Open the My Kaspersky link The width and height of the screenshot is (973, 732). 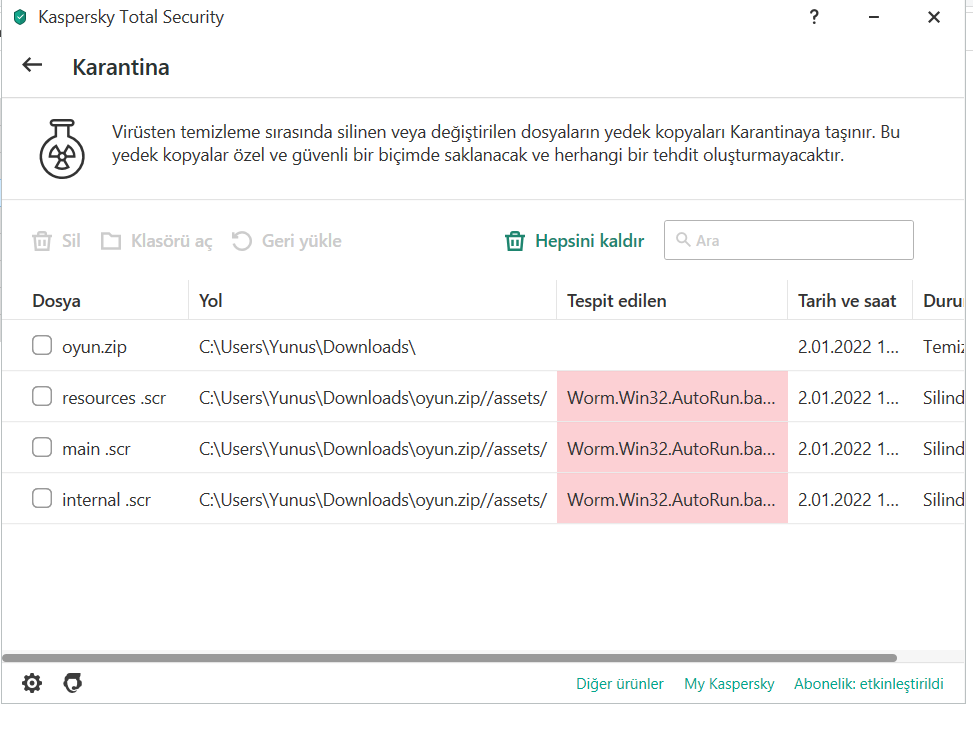[x=729, y=684]
